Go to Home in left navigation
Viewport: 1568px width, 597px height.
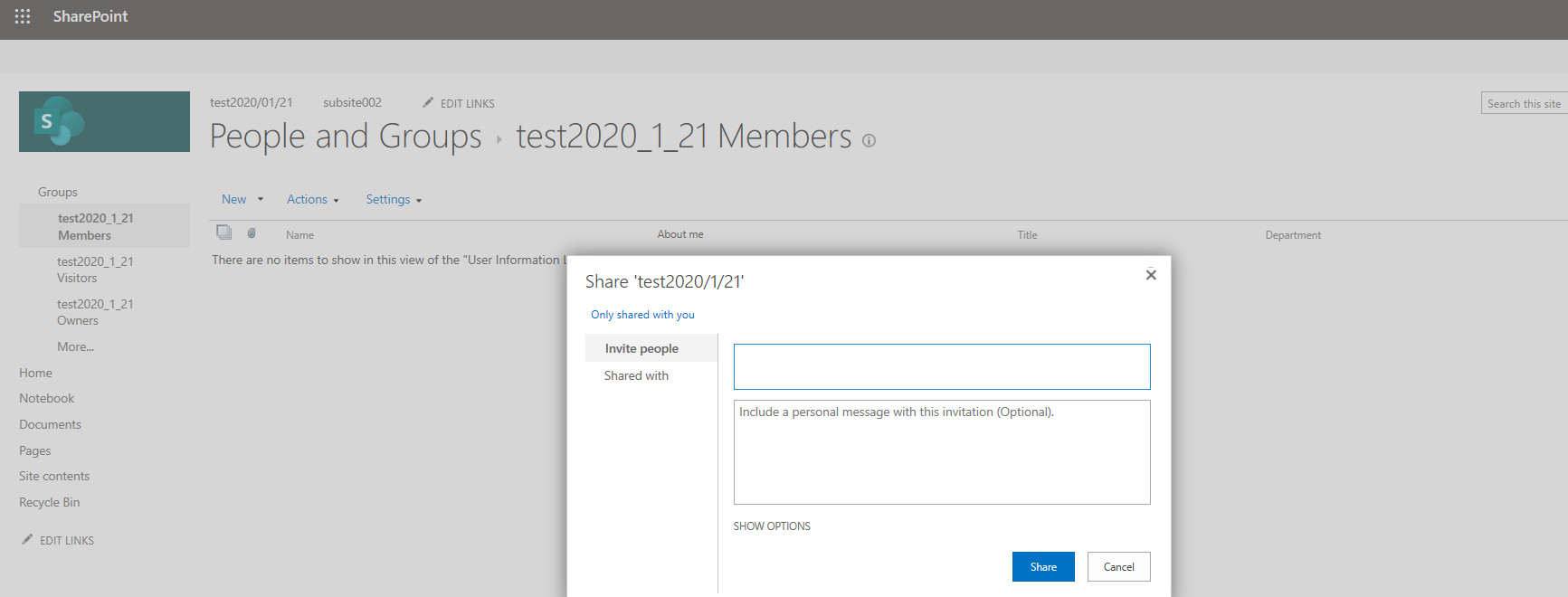pos(35,373)
